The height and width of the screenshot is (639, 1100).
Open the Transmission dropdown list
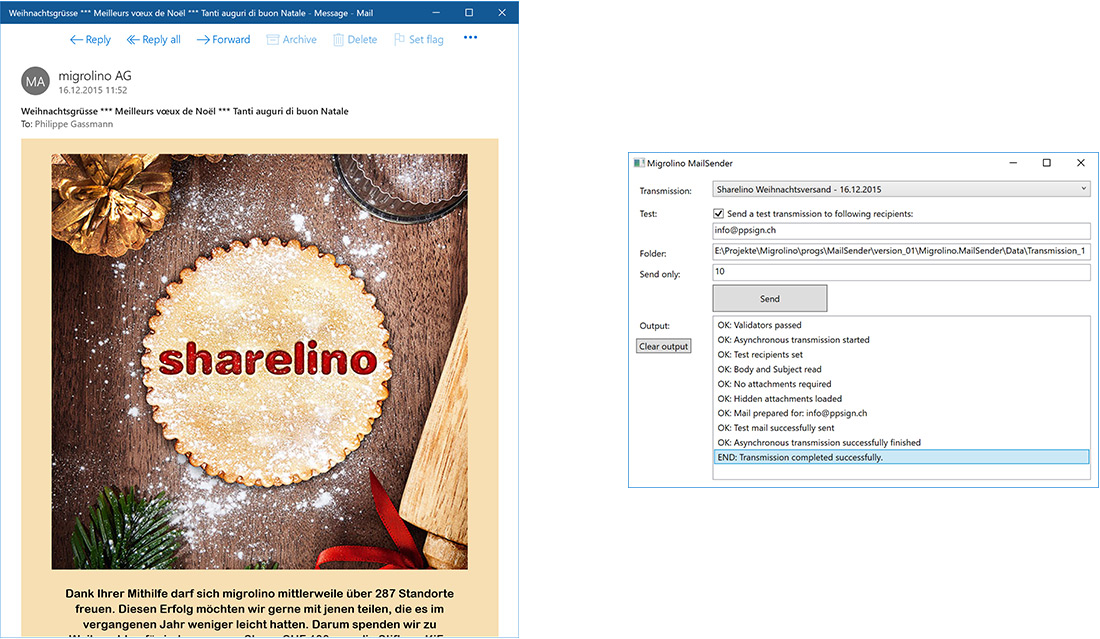(901, 189)
